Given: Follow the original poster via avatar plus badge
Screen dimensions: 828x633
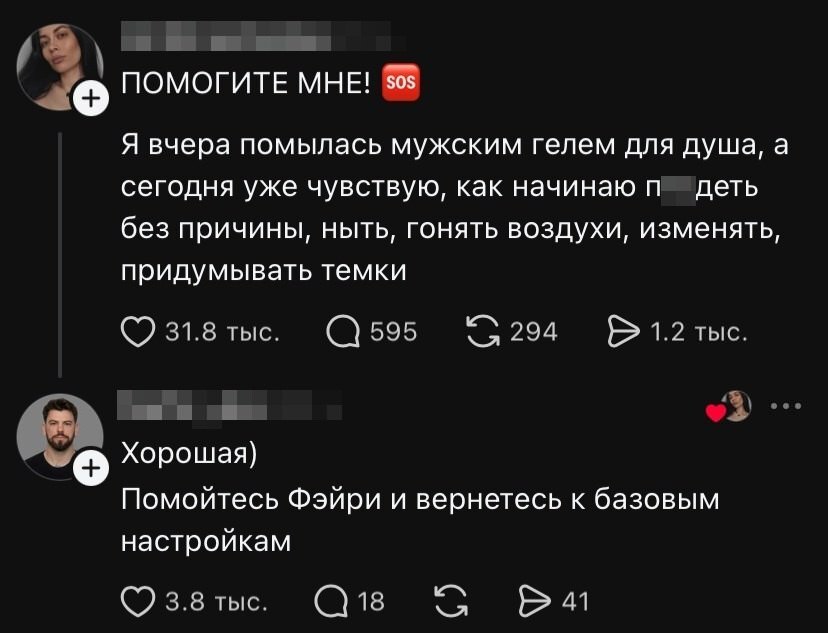Looking at the screenshot, I should (x=90, y=99).
